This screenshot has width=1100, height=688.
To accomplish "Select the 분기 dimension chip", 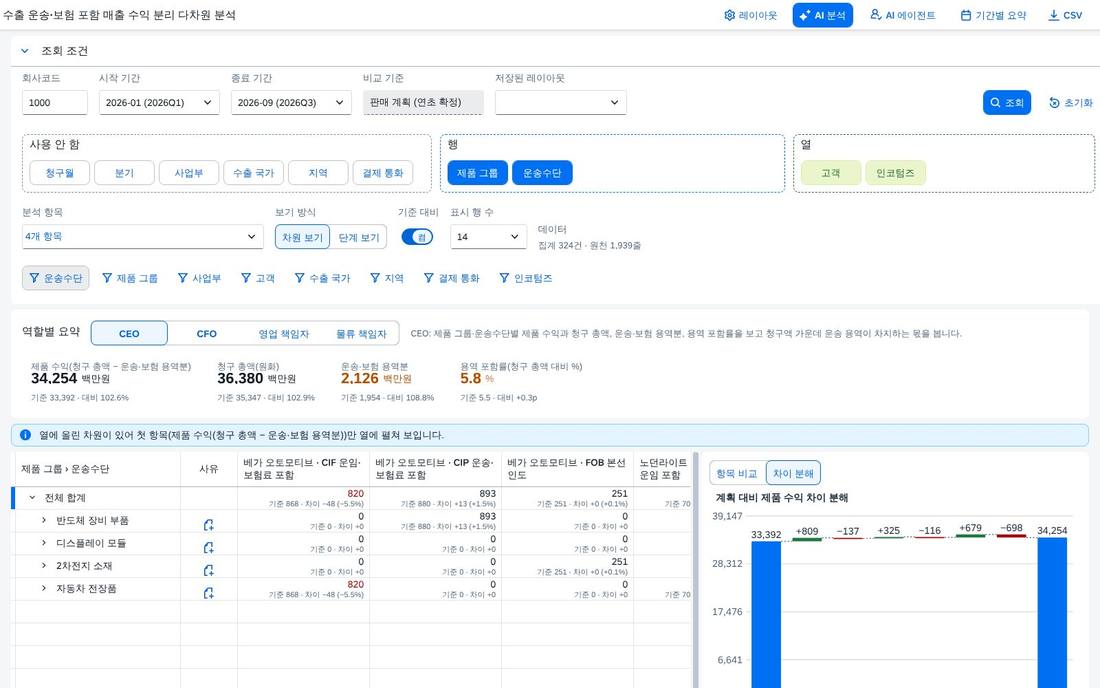I will [x=124, y=173].
